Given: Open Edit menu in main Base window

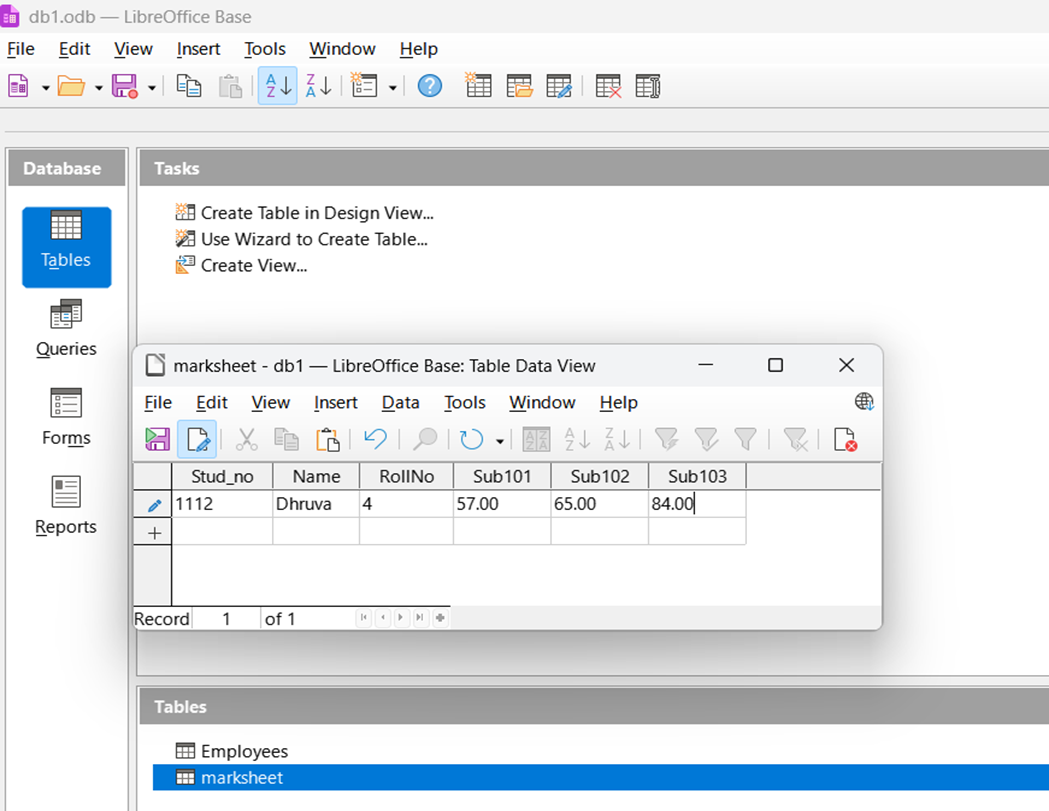Looking at the screenshot, I should coord(74,49).
